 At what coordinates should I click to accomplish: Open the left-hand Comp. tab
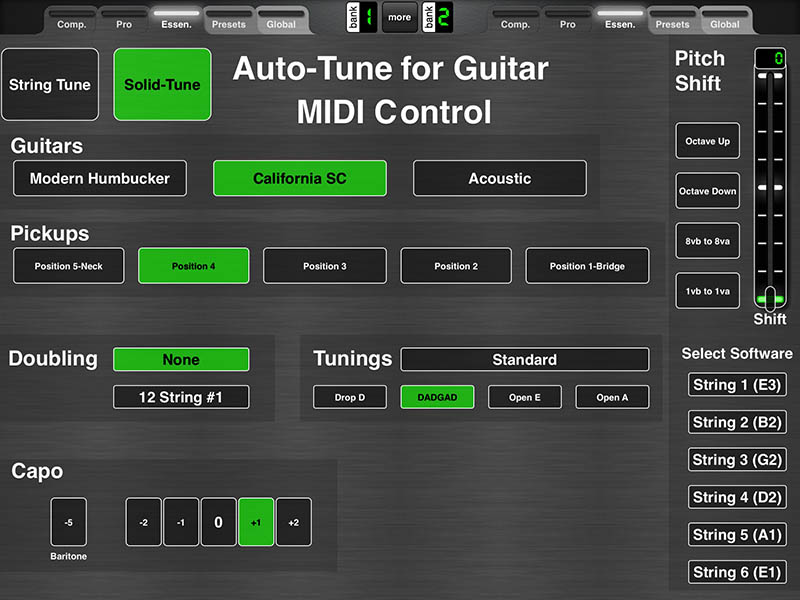71,21
